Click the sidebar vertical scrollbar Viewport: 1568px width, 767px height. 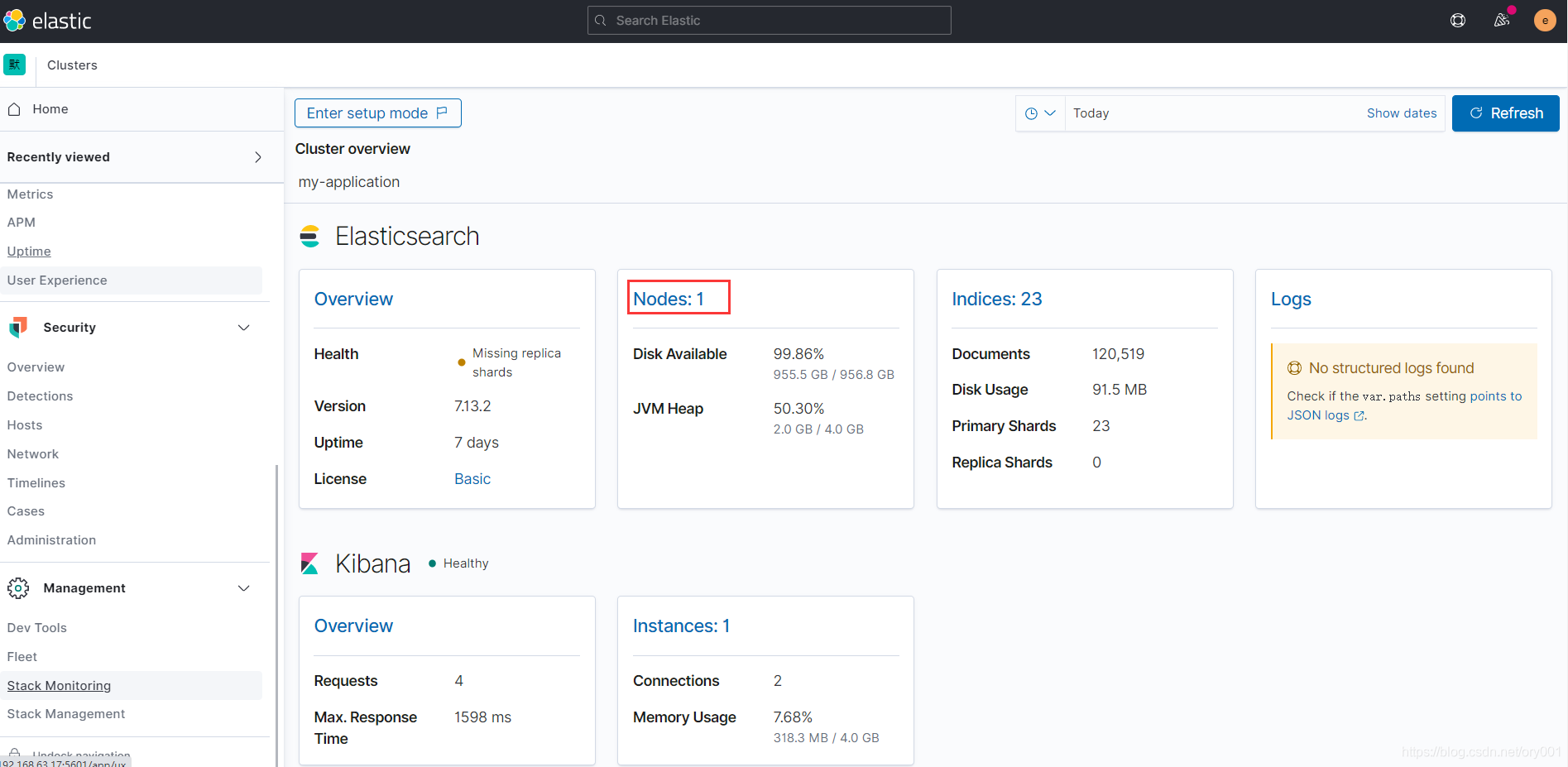[276, 616]
